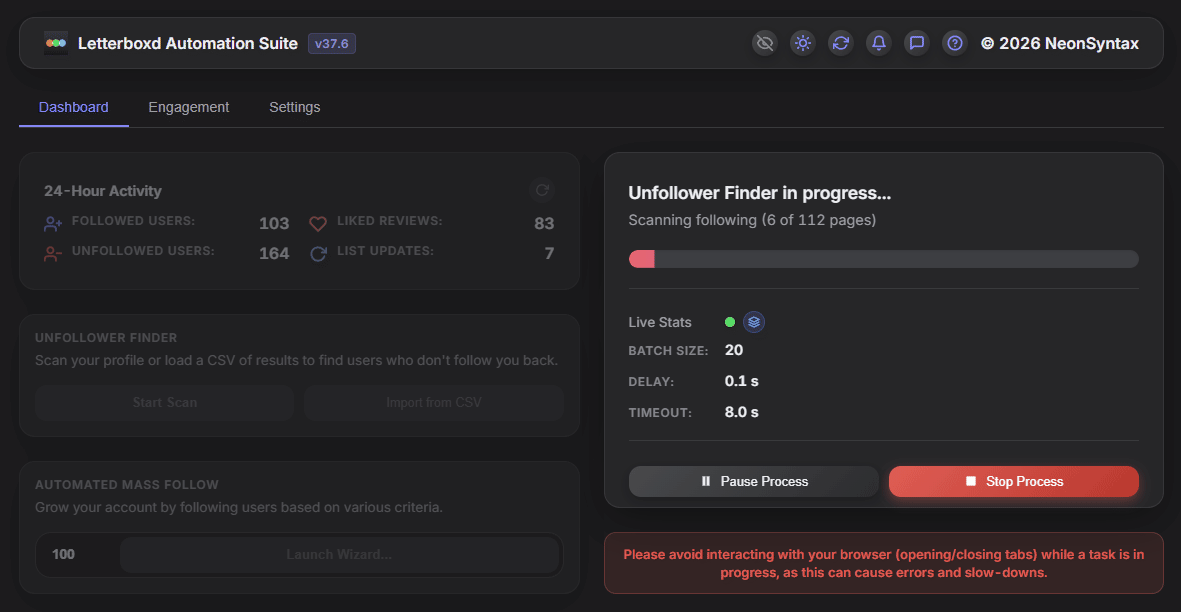Click the Start Scan button
1181x612 pixels.
click(164, 403)
